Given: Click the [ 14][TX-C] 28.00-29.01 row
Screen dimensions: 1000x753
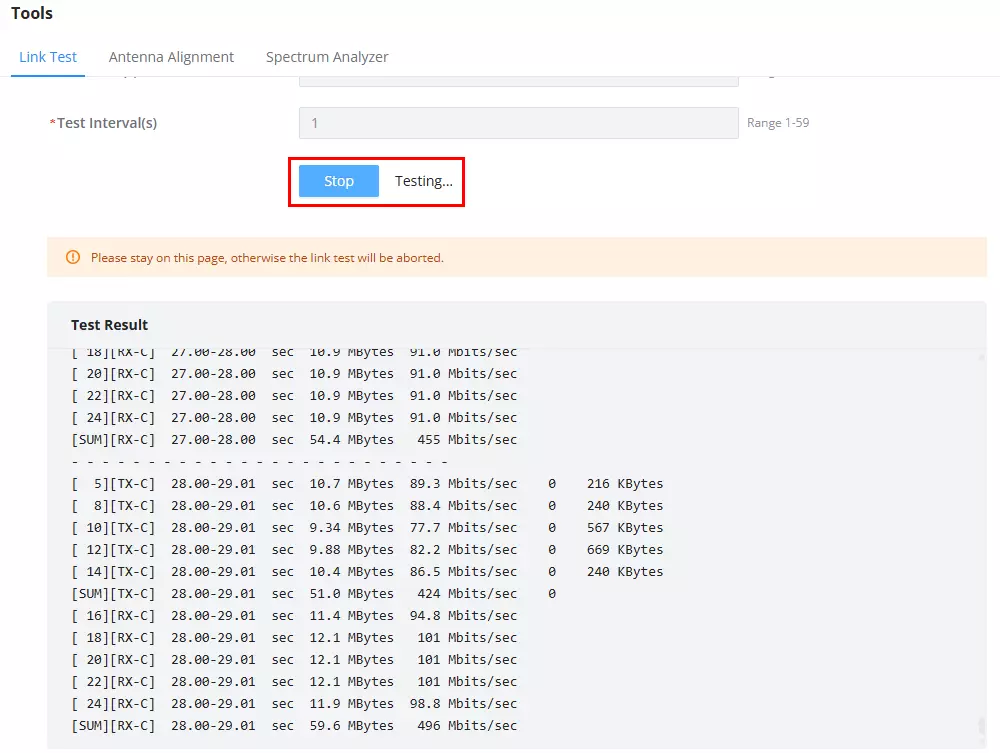Looking at the screenshot, I should 367,571.
